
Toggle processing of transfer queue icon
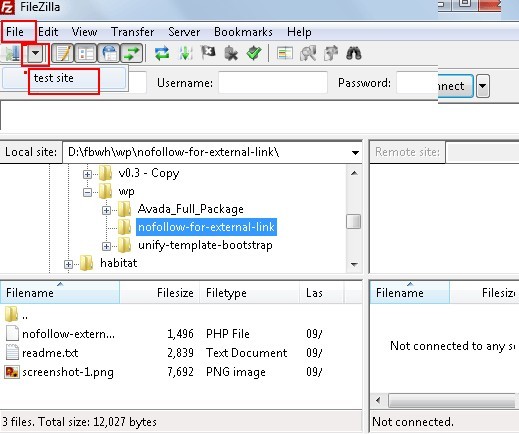point(185,53)
